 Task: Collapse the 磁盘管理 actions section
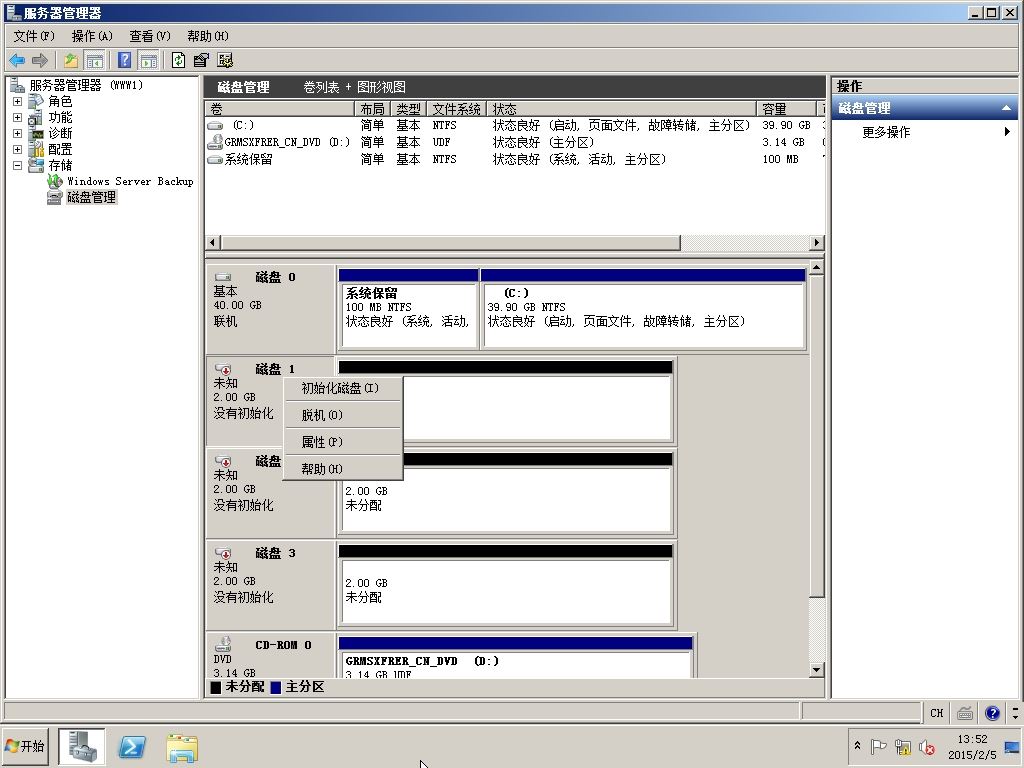point(1006,108)
